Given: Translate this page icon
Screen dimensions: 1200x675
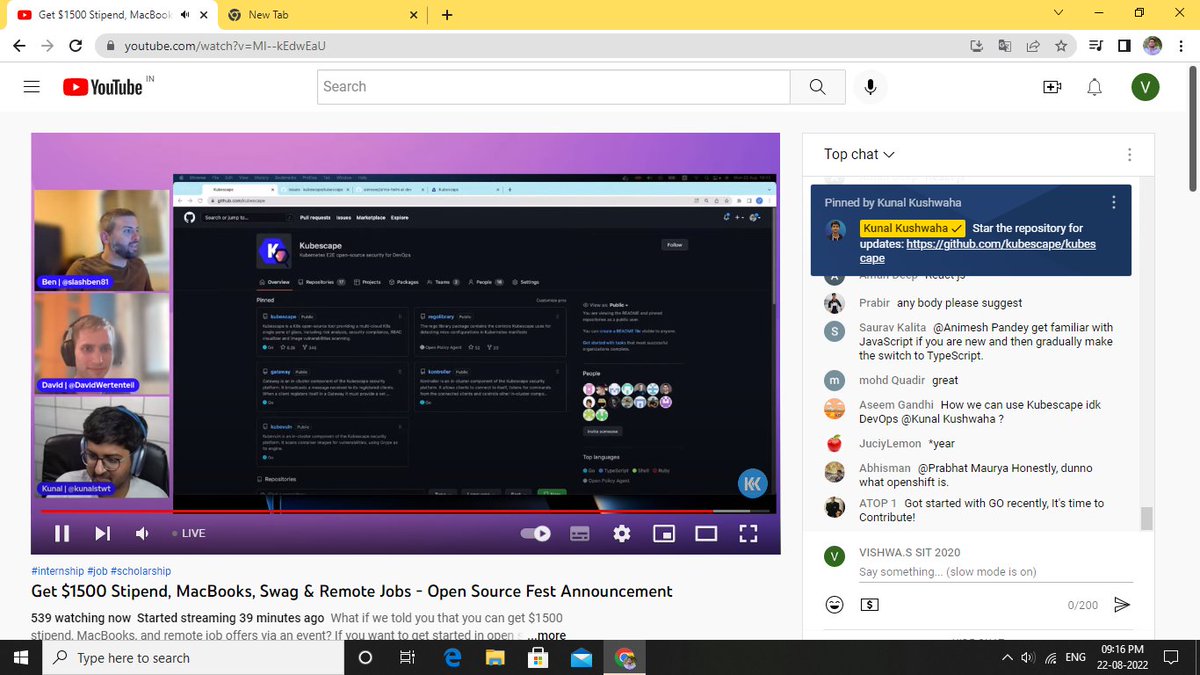Looking at the screenshot, I should pyautogui.click(x=1005, y=46).
